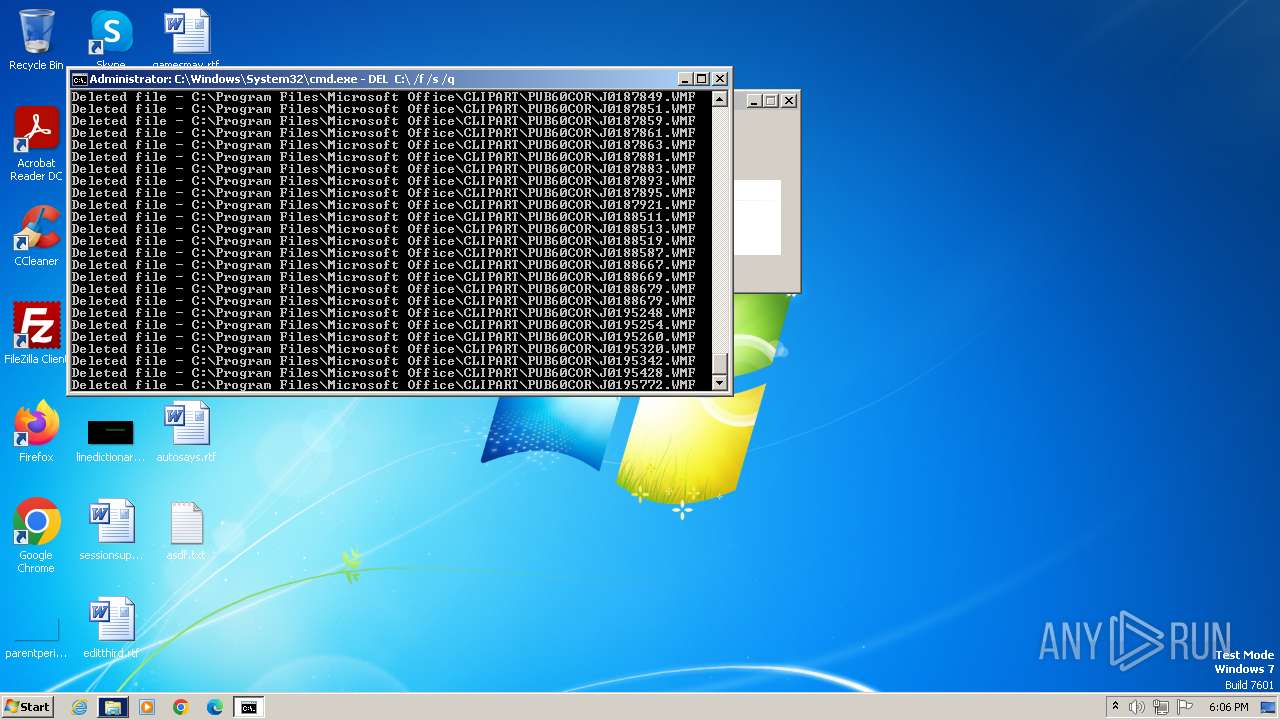Open the network icon in the tray

click(1161, 707)
